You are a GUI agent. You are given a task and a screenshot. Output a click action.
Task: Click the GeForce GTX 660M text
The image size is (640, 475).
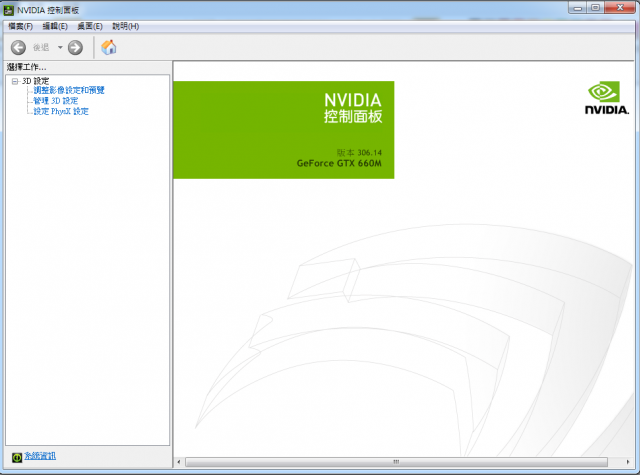(339, 163)
